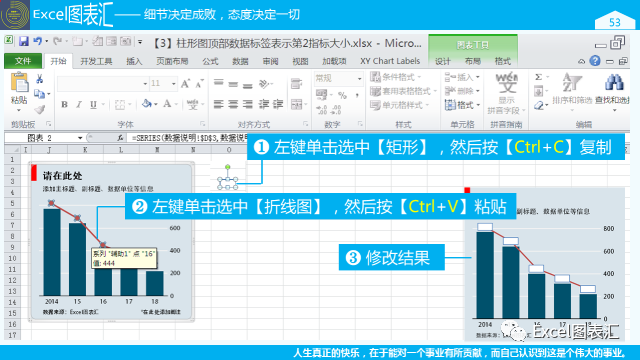Click the 条件格式 button
The image size is (640, 360).
coord(396,77)
